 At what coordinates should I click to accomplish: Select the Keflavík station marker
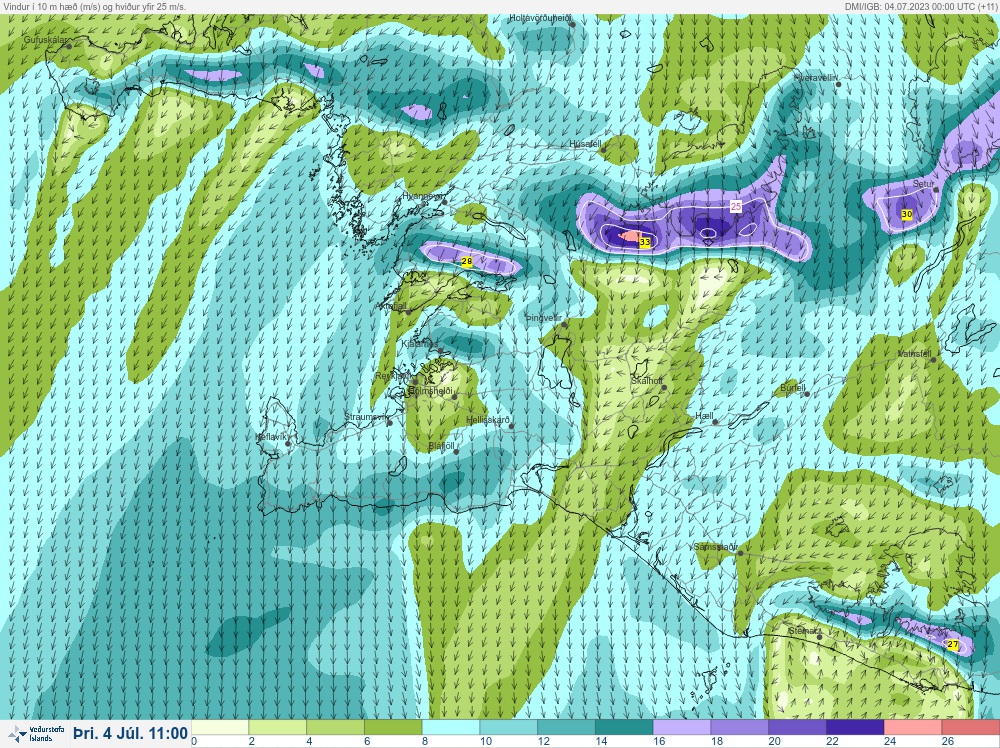pyautogui.click(x=288, y=443)
